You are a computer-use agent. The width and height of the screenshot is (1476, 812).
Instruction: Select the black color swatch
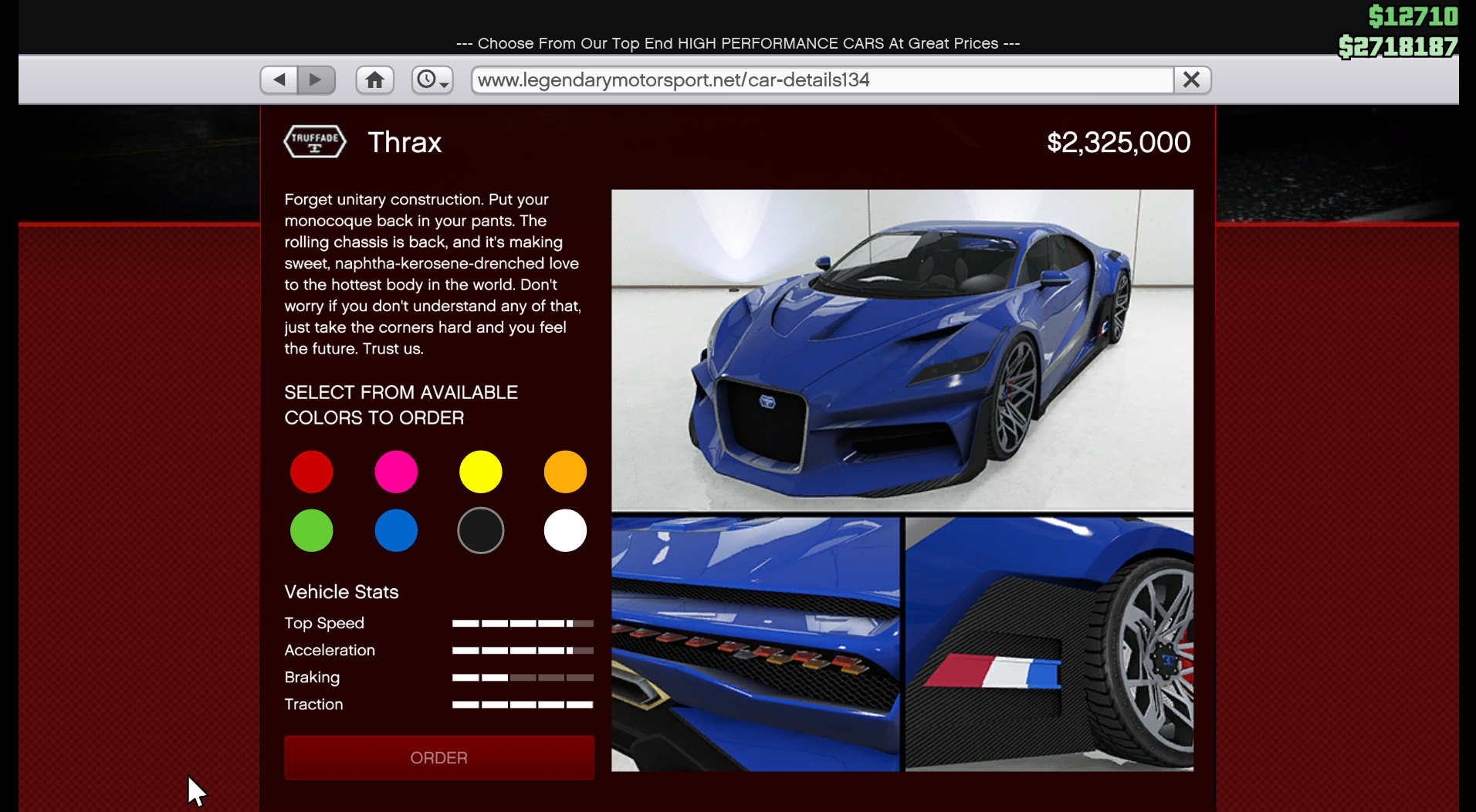click(480, 530)
